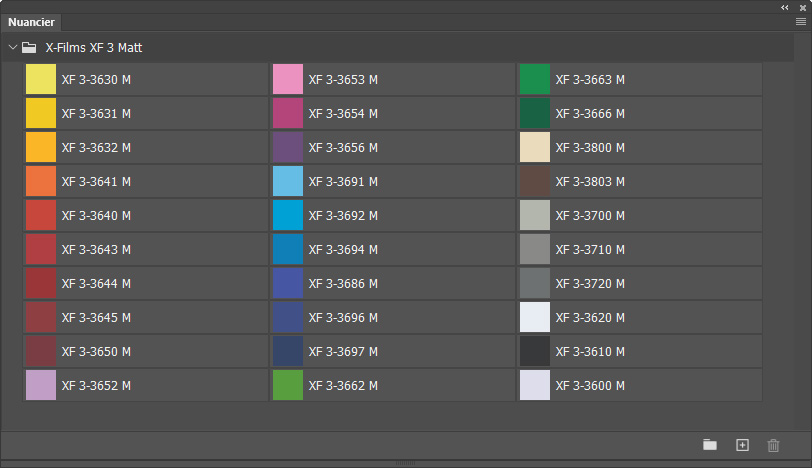Select the XF 3-3686 M swatch square
The height and width of the screenshot is (468, 812).
[x=288, y=283]
